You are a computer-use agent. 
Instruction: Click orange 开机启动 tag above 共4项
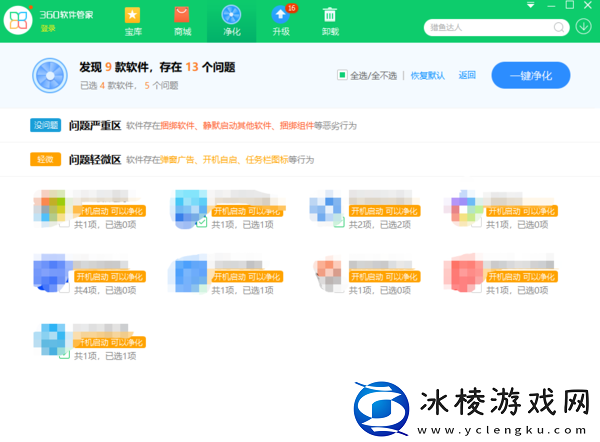pos(109,277)
